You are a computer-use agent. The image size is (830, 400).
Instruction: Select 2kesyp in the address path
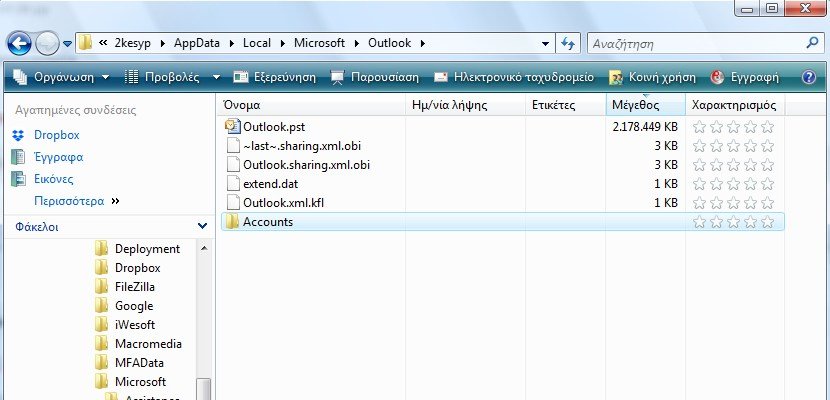132,43
